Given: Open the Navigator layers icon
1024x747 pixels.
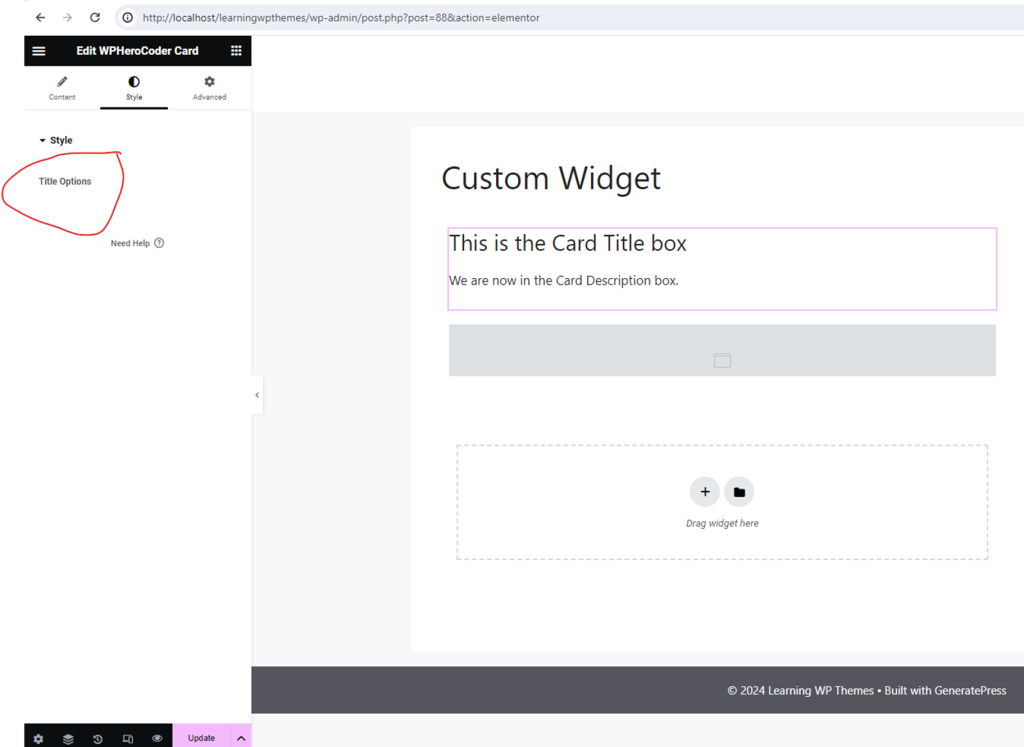Looking at the screenshot, I should coord(67,738).
